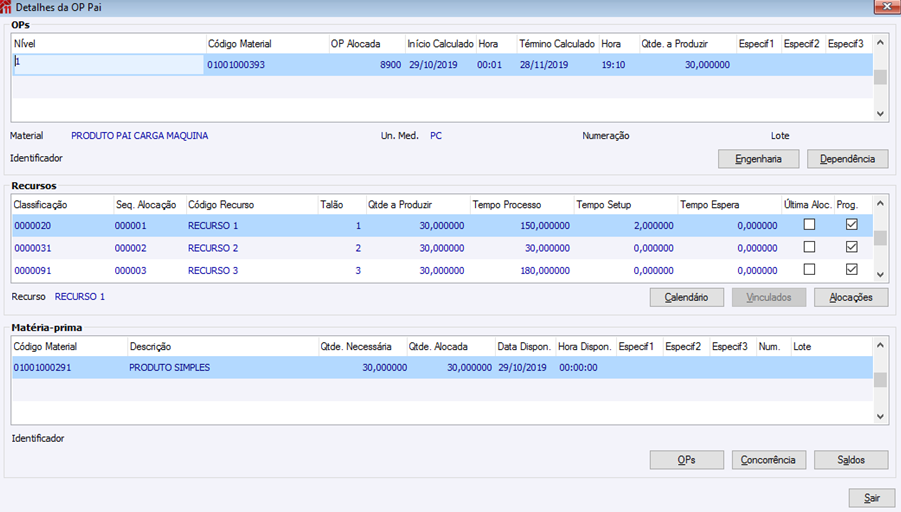
Task: Enable Última Aloc. checkbox for RECURSO 1
Action: [809, 225]
